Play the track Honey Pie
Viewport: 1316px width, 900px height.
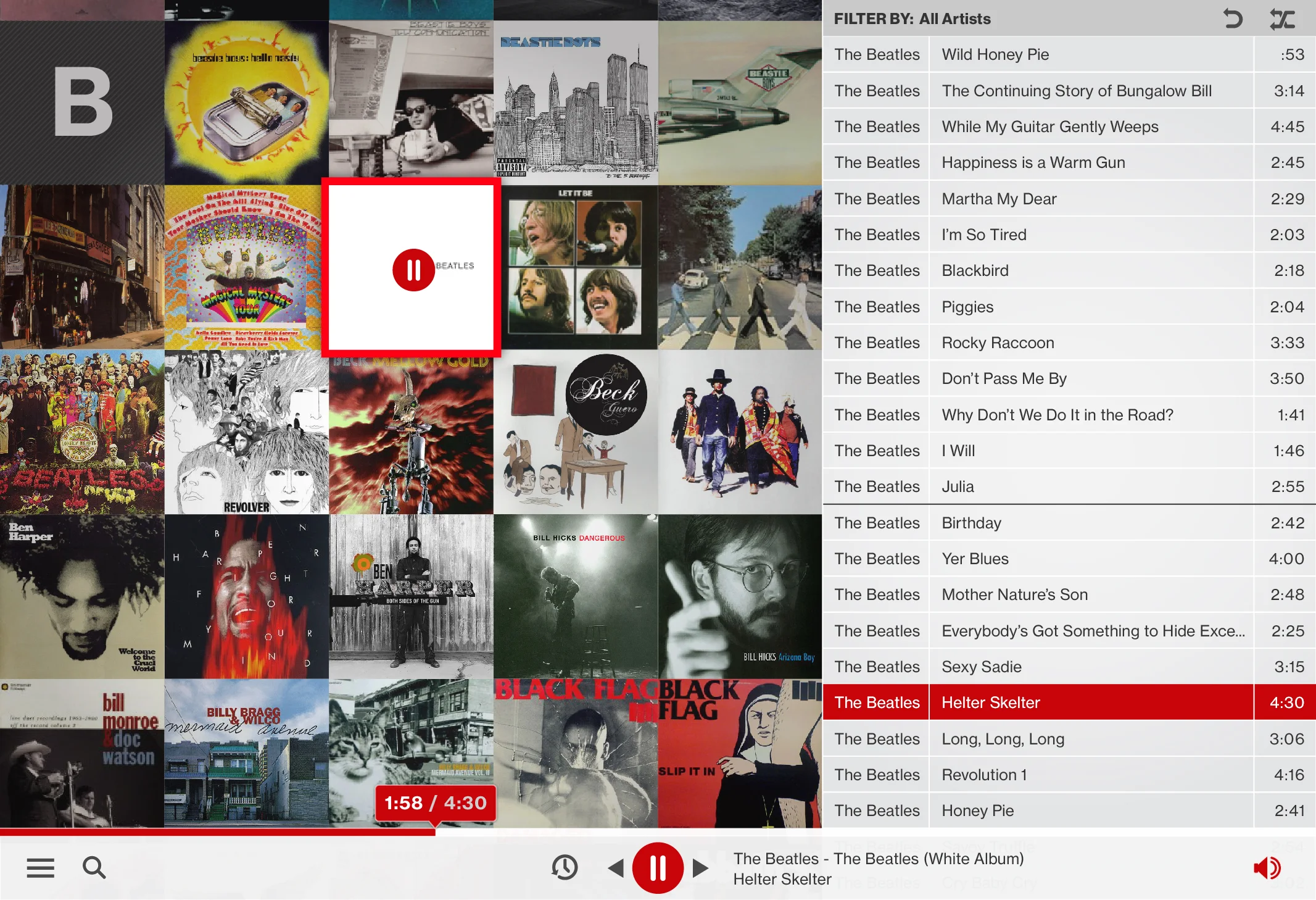pos(1069,810)
